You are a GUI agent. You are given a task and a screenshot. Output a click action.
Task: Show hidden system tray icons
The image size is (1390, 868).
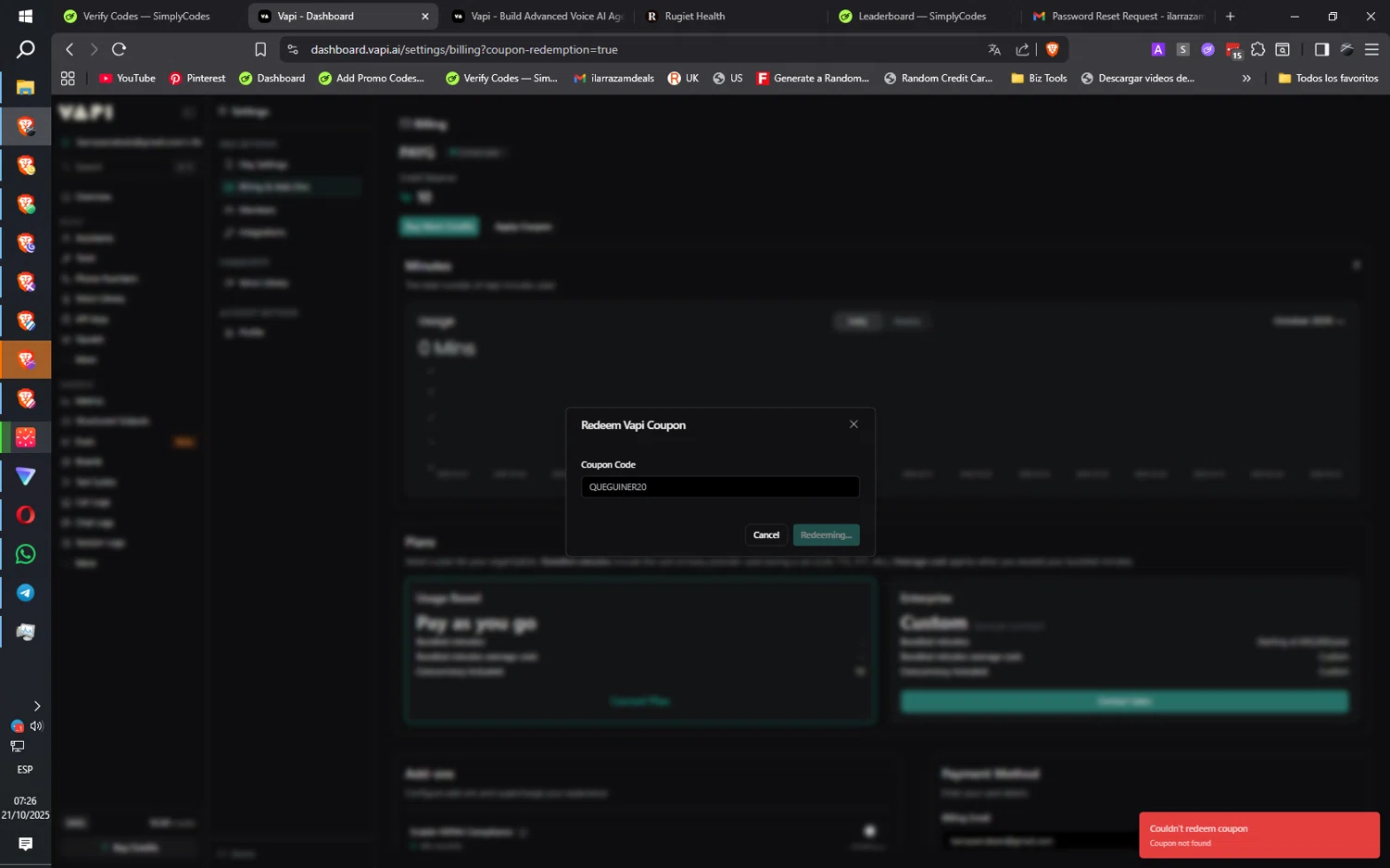[x=36, y=706]
